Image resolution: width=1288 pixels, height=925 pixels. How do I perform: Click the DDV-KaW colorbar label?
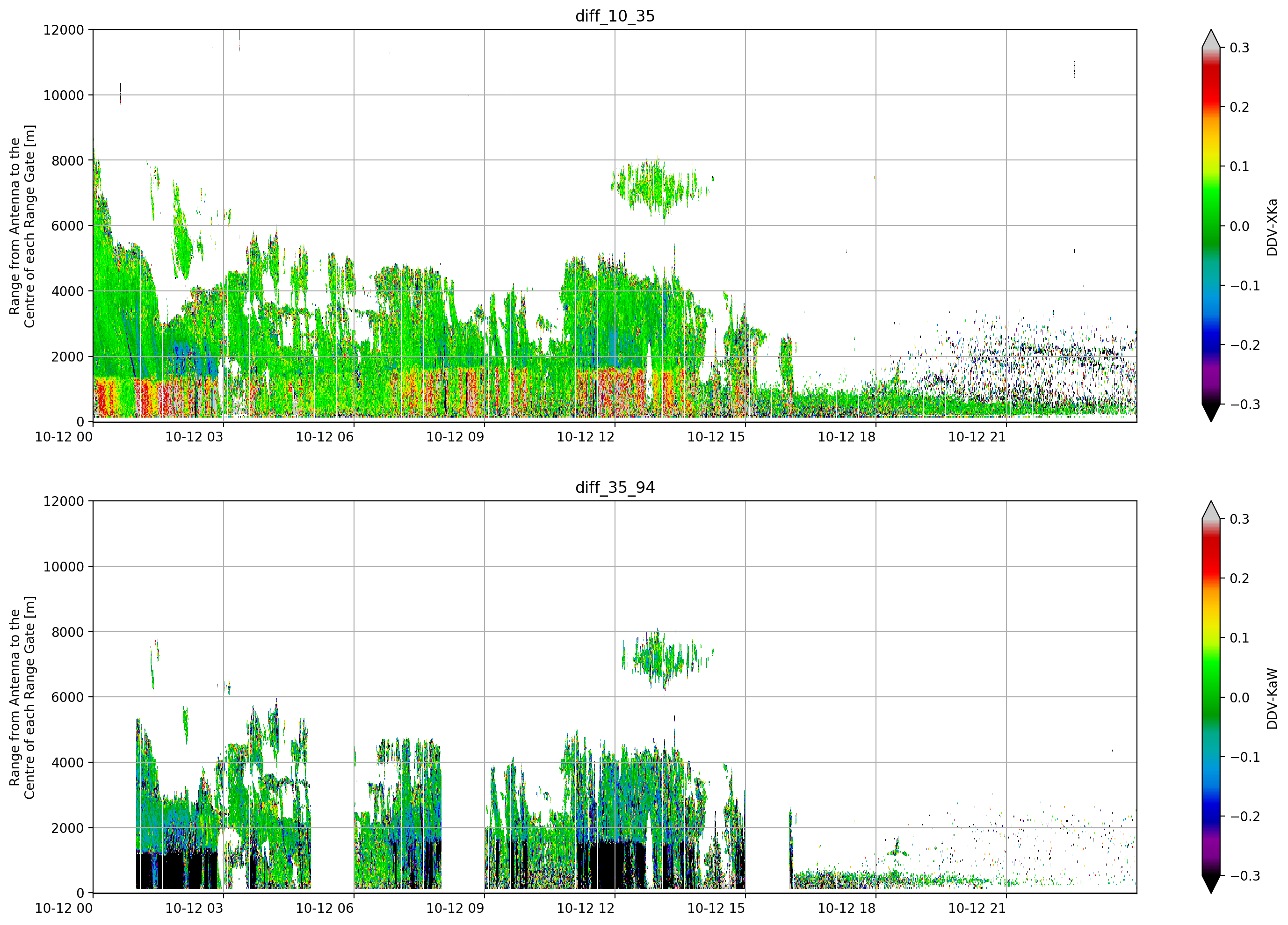tap(1272, 699)
